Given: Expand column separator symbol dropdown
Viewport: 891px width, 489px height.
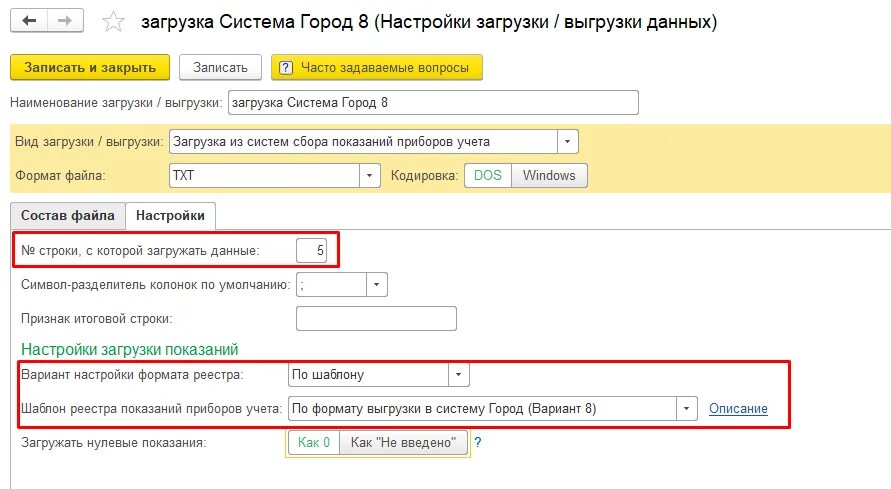Looking at the screenshot, I should tap(377, 285).
